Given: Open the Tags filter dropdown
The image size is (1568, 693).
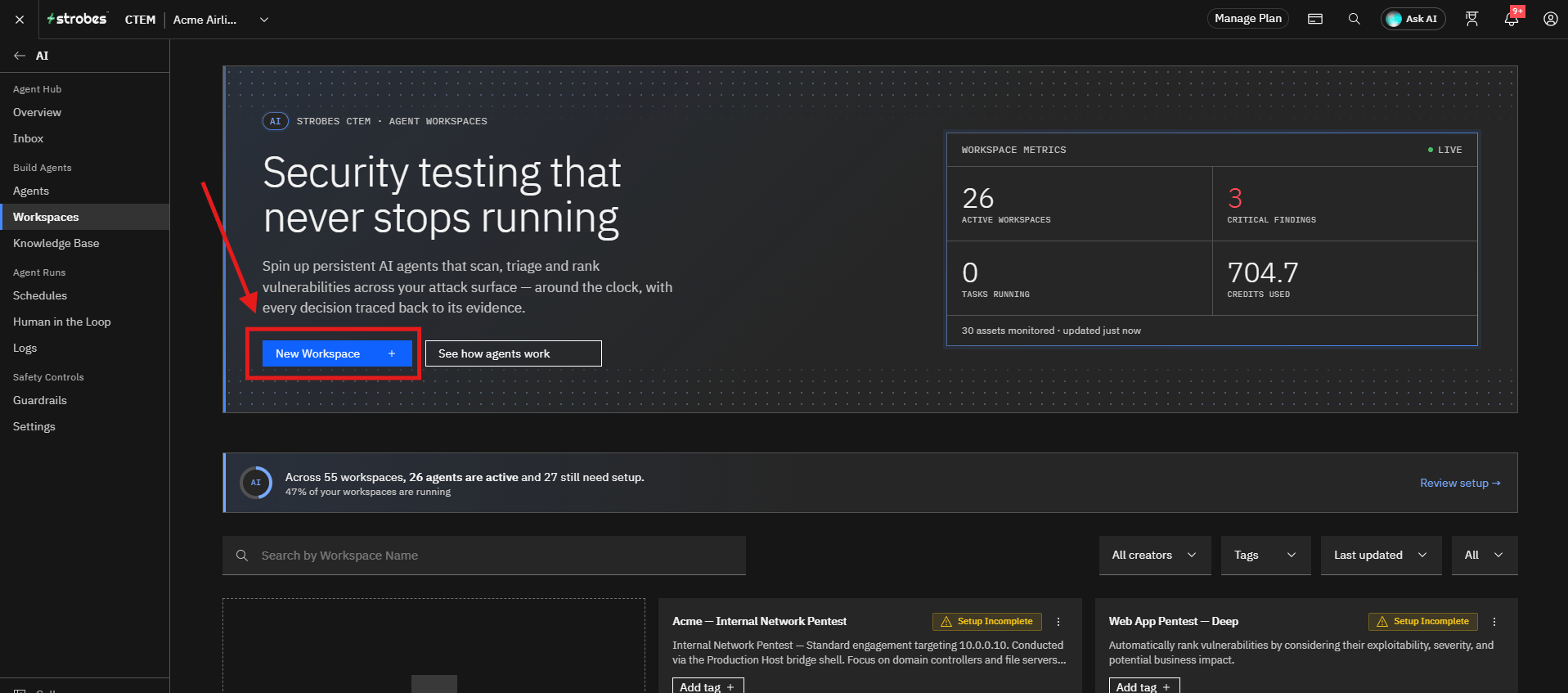Looking at the screenshot, I should 1266,556.
